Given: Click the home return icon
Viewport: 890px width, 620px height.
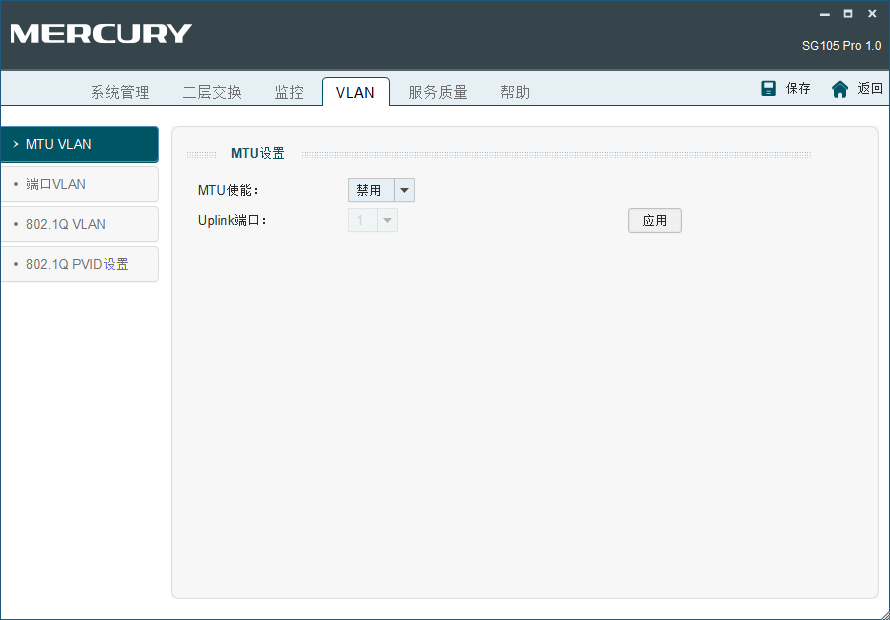Looking at the screenshot, I should (840, 89).
